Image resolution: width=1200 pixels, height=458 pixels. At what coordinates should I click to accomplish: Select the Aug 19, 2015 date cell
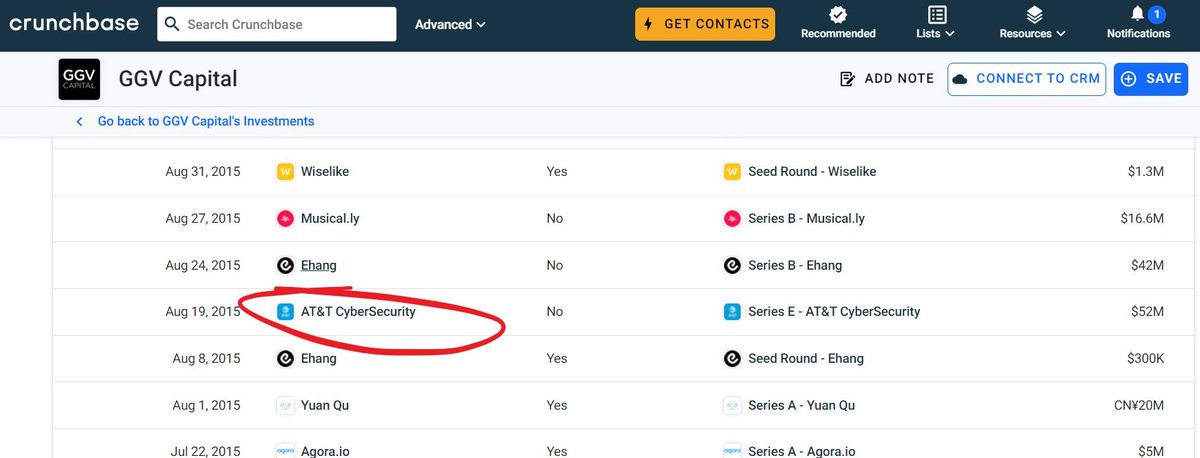pos(203,311)
